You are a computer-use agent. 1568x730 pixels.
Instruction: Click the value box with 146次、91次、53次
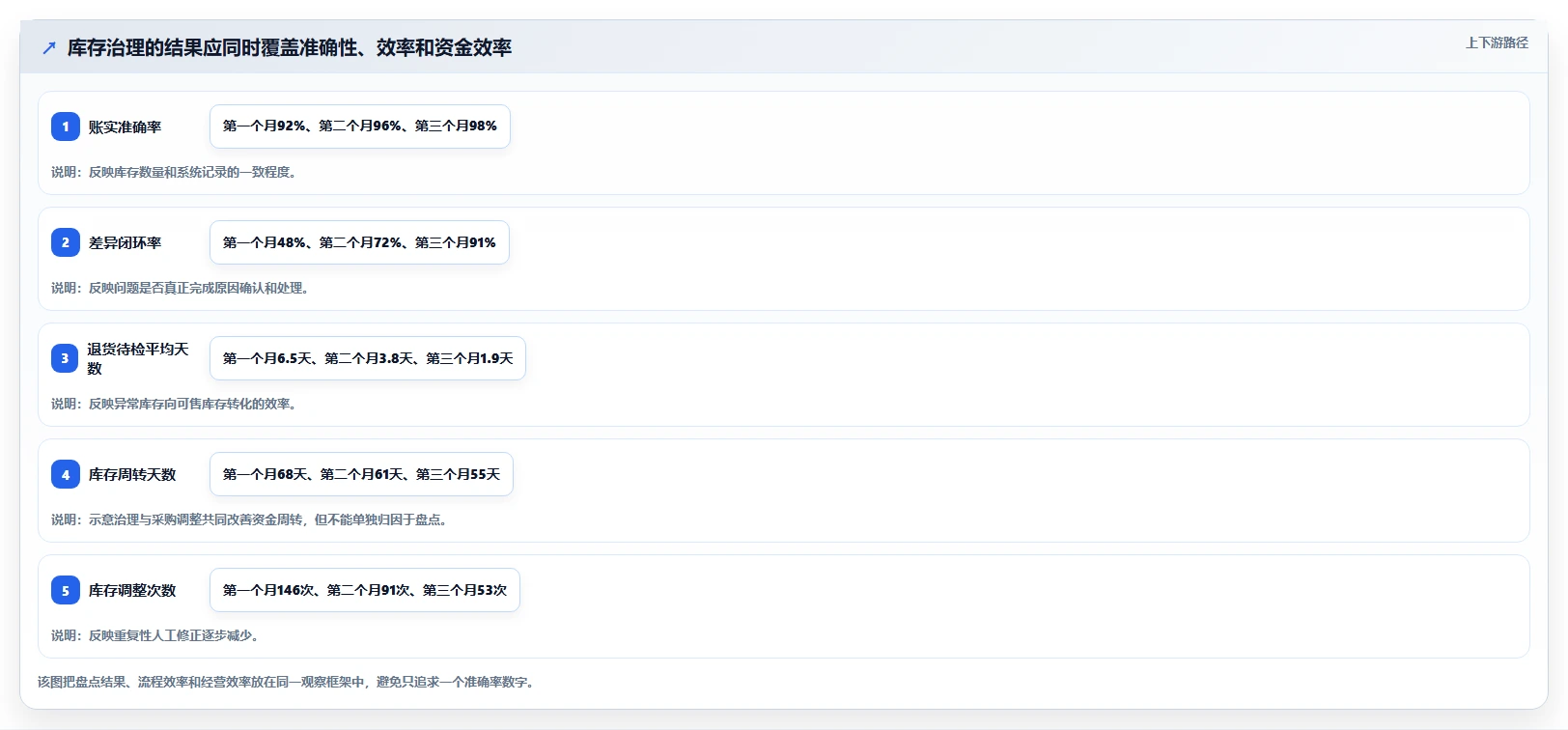coord(365,590)
